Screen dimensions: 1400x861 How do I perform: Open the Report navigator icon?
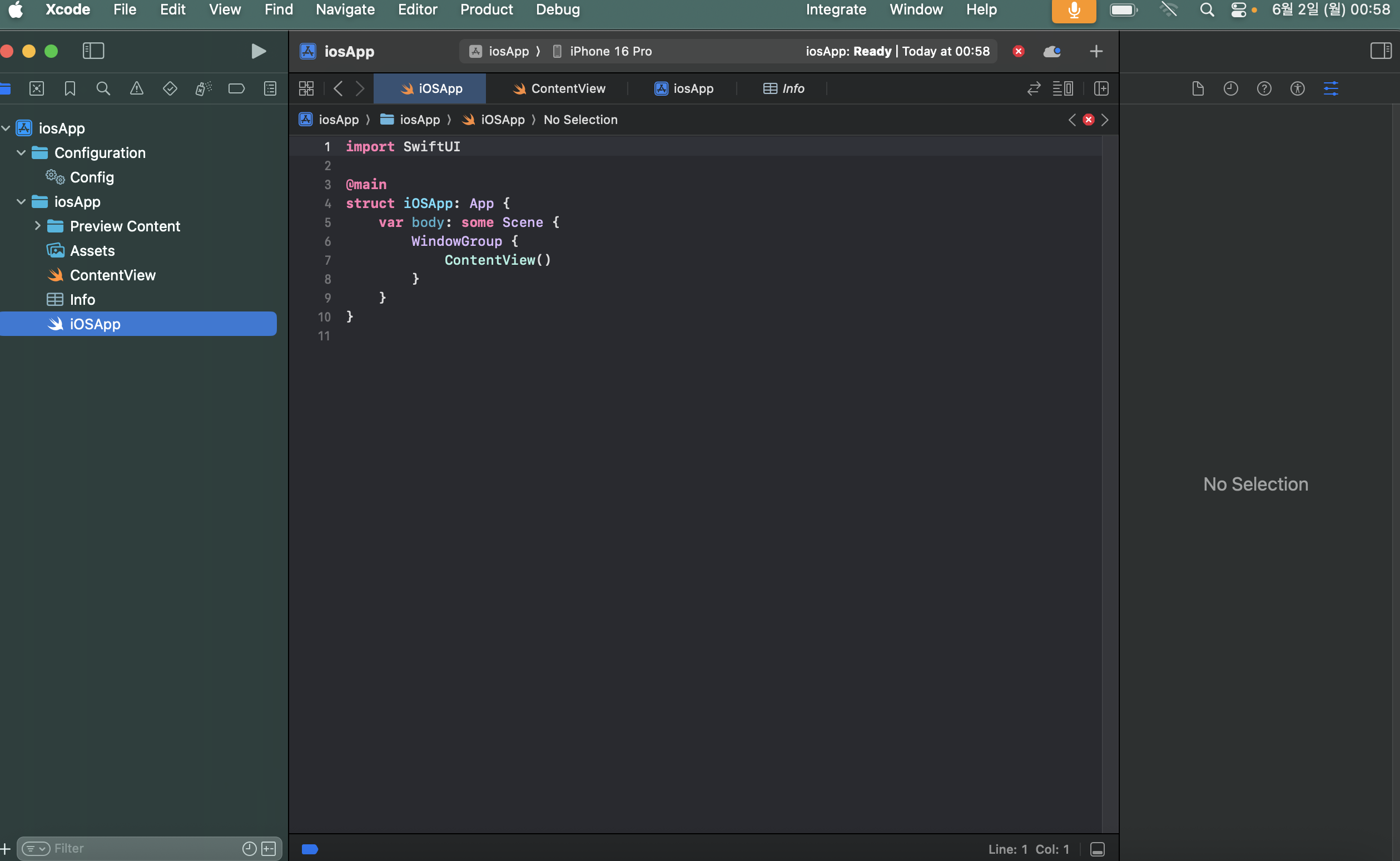point(270,88)
